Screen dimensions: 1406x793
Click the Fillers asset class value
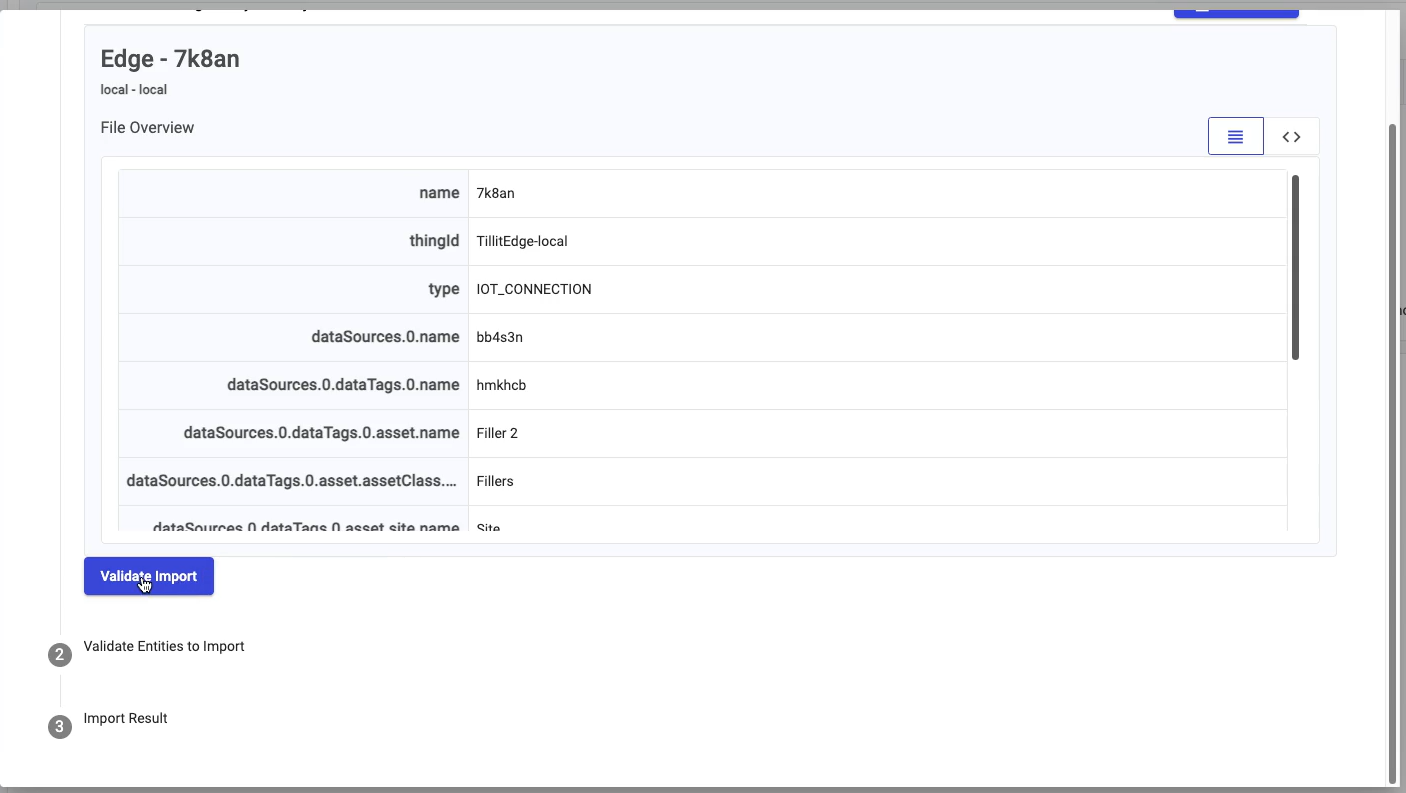[495, 481]
